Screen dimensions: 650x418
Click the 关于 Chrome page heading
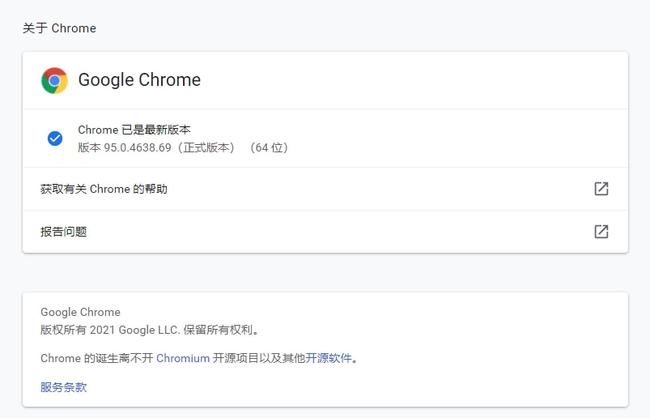coord(59,28)
